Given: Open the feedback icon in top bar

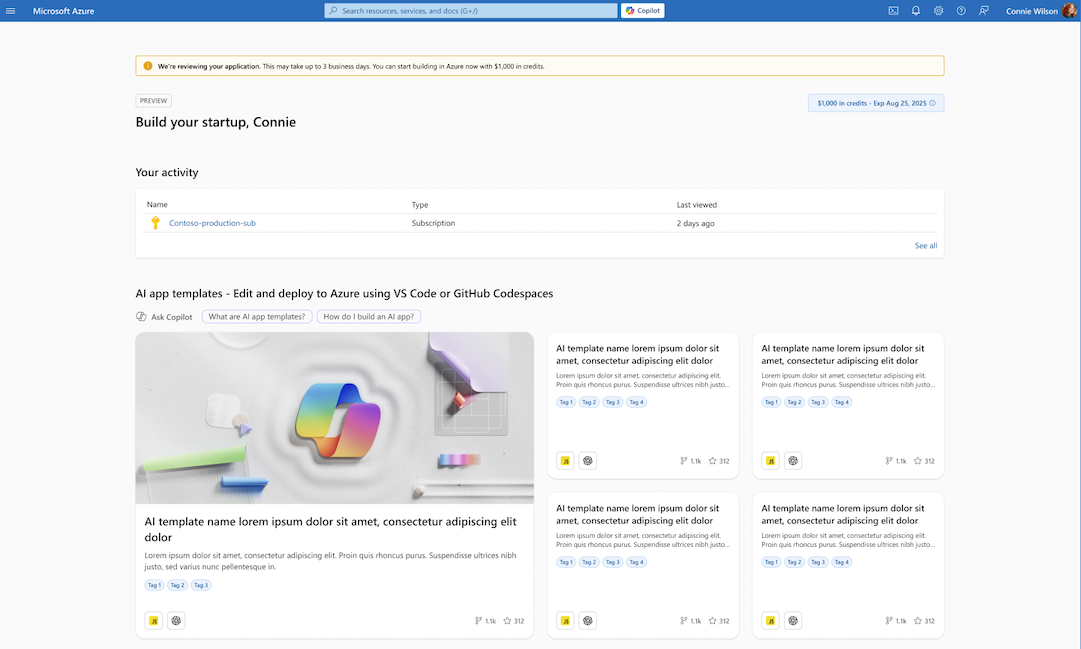Looking at the screenshot, I should pos(984,11).
